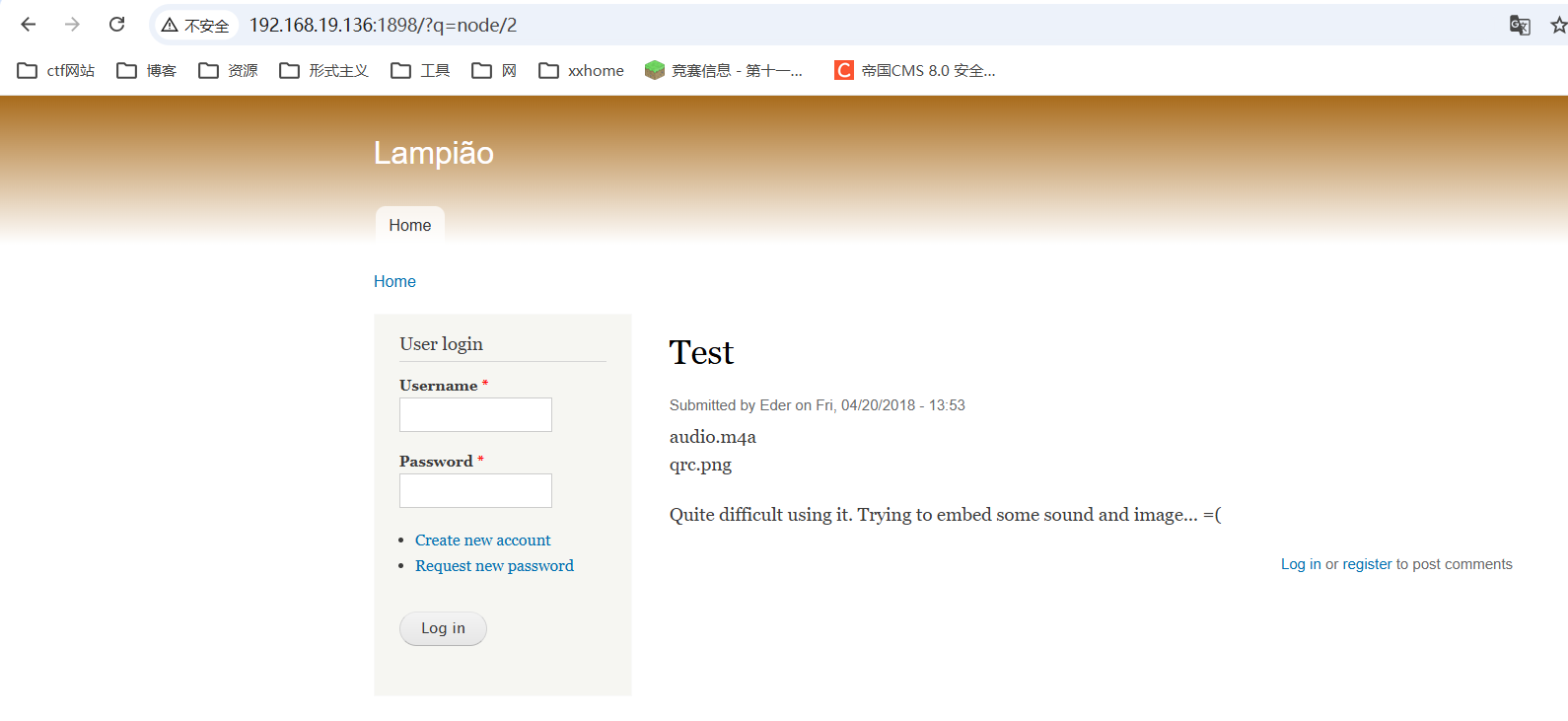Click the address bar URL
This screenshot has width=1568, height=721.
pos(383,25)
